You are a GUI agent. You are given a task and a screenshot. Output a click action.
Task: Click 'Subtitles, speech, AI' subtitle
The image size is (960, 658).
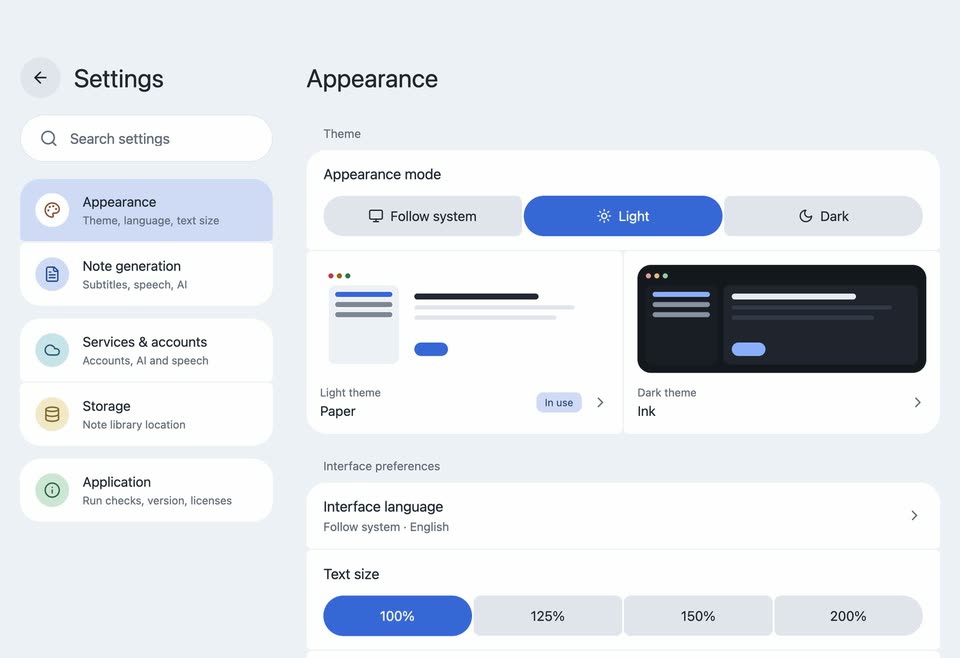click(135, 285)
